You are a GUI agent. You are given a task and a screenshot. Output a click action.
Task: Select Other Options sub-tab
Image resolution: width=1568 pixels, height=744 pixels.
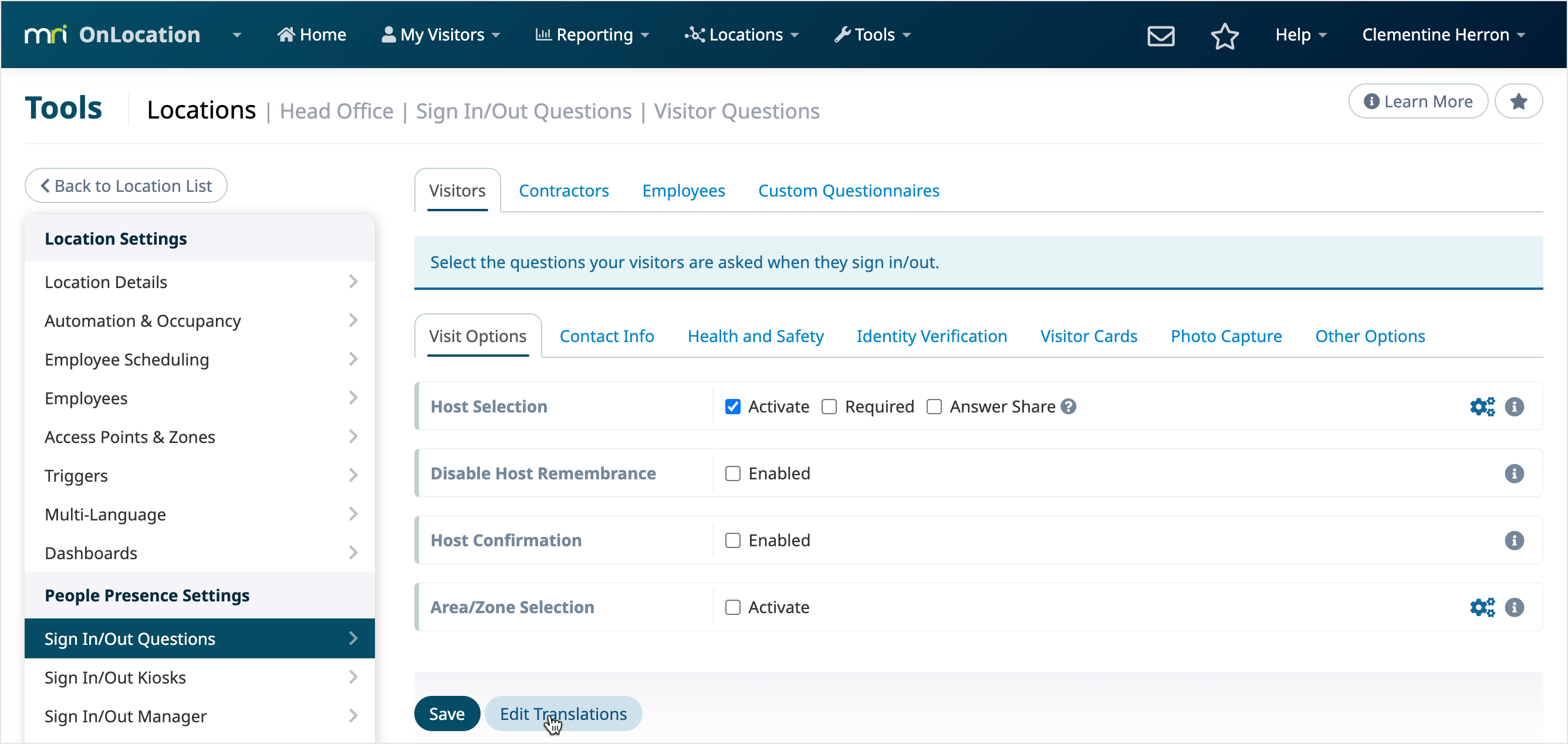click(1370, 336)
